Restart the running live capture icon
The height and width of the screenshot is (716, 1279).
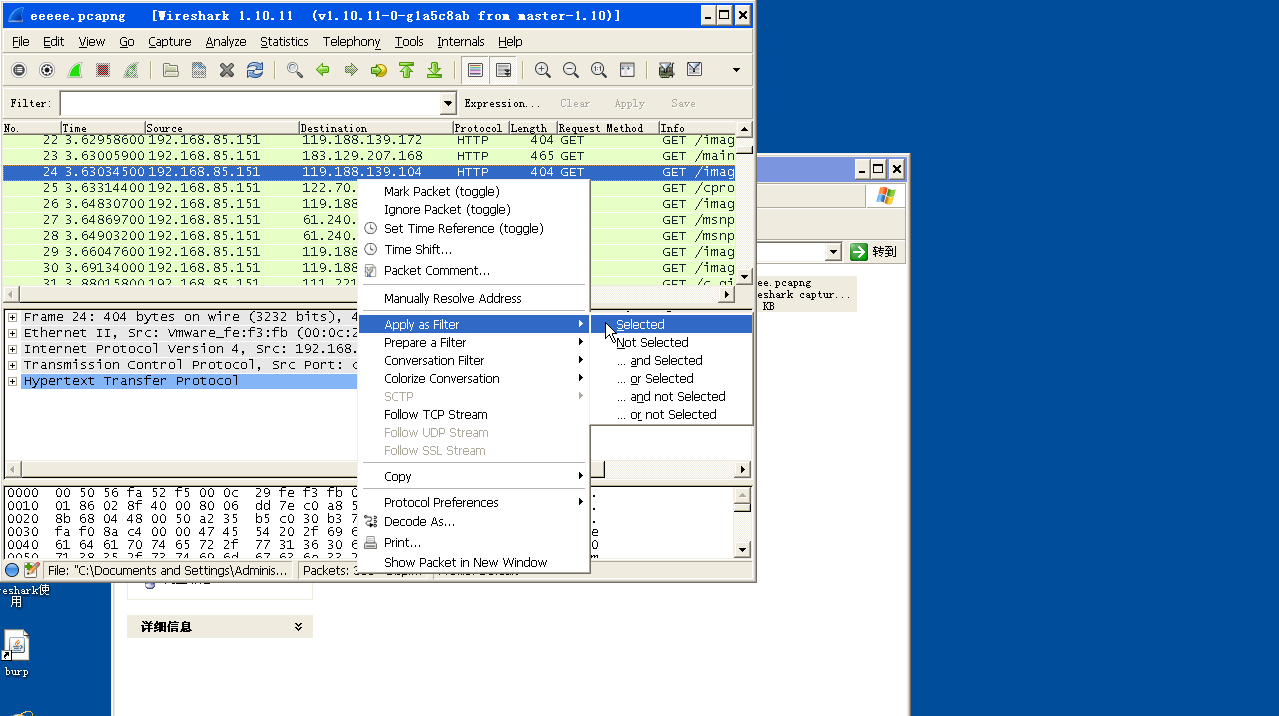pos(131,70)
